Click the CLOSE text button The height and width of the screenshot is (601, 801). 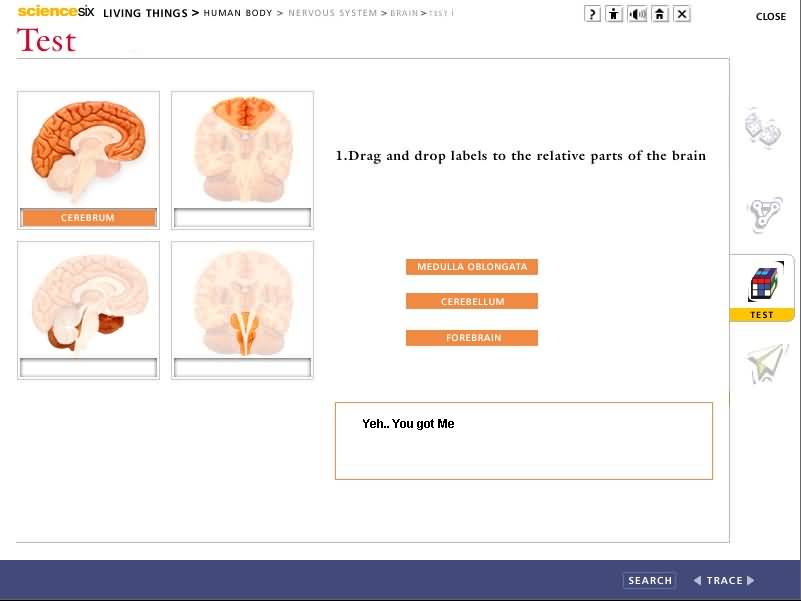pos(770,17)
